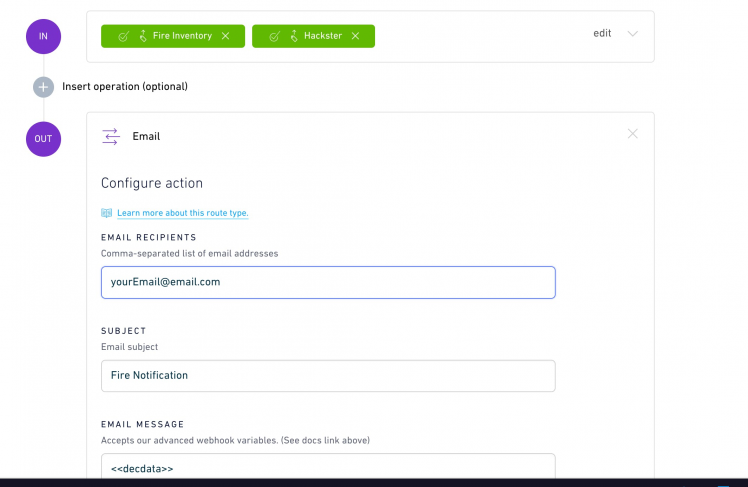
Task: Click the Email route arrows icon
Action: tap(111, 136)
